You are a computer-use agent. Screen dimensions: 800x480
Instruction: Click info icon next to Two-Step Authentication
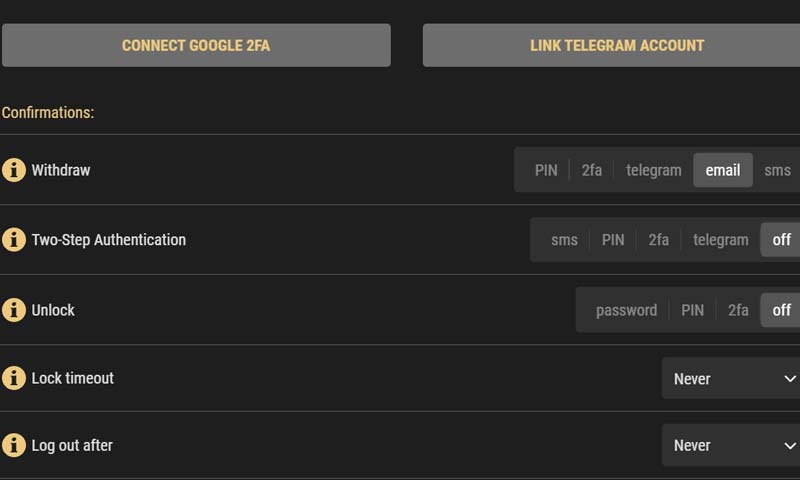(x=14, y=240)
